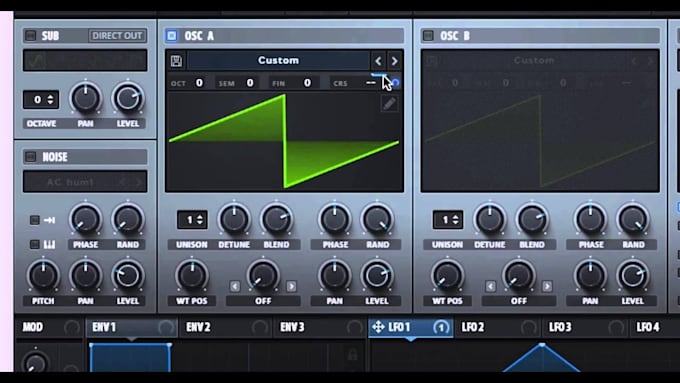Click the NOISE PAN knob
This screenshot has width=680, height=383.
(85, 275)
